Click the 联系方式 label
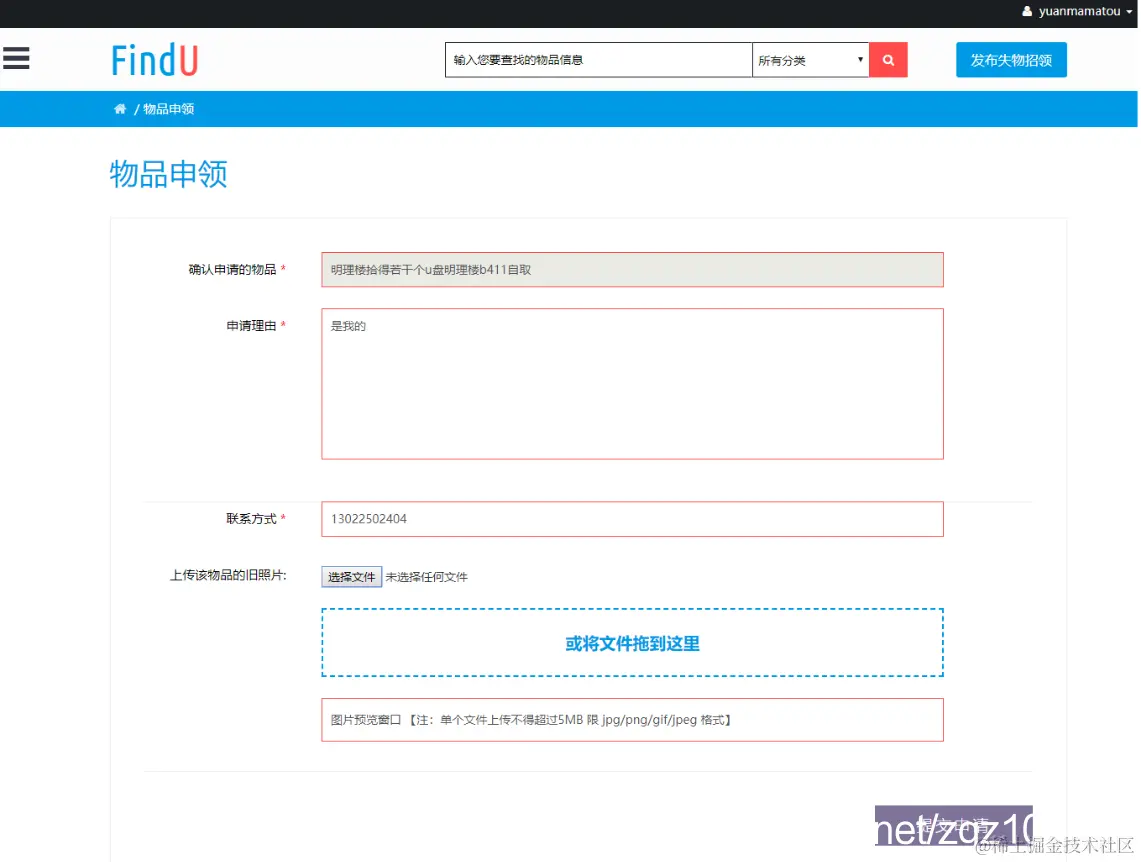 (x=251, y=519)
